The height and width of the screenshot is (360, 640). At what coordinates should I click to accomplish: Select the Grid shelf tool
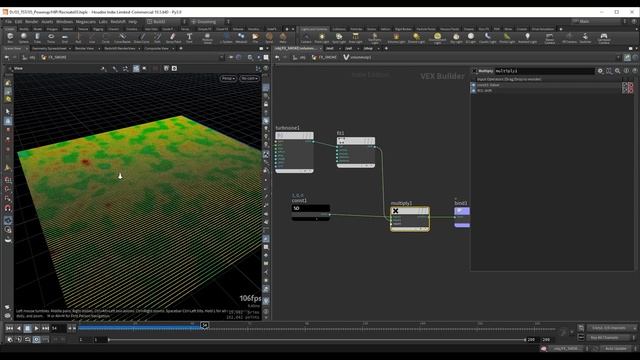coord(64,38)
